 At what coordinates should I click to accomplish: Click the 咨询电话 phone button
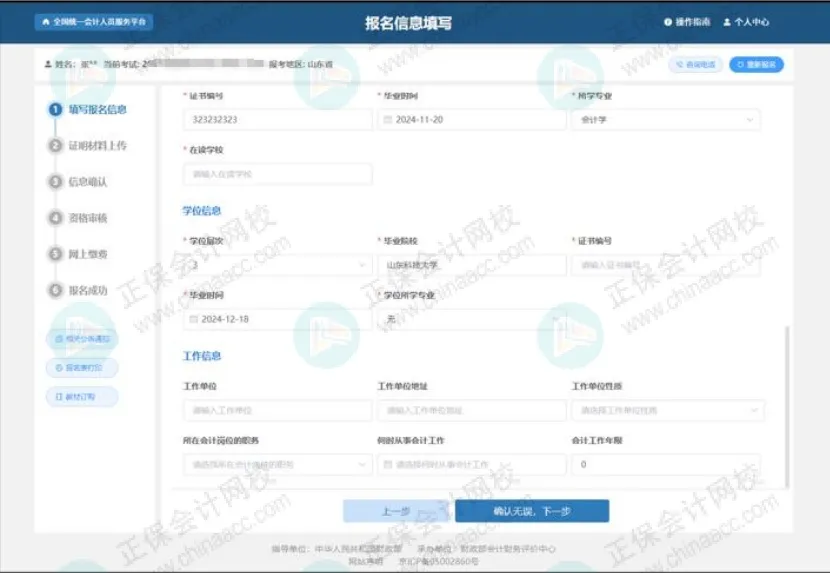pyautogui.click(x=696, y=65)
